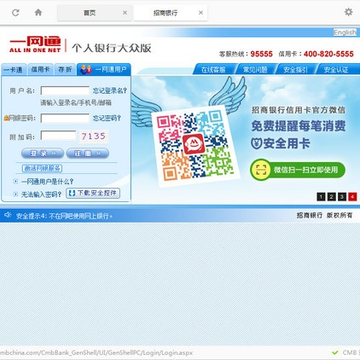Click the scan icon on green button
This screenshot has height=360, width=360.
[261, 170]
